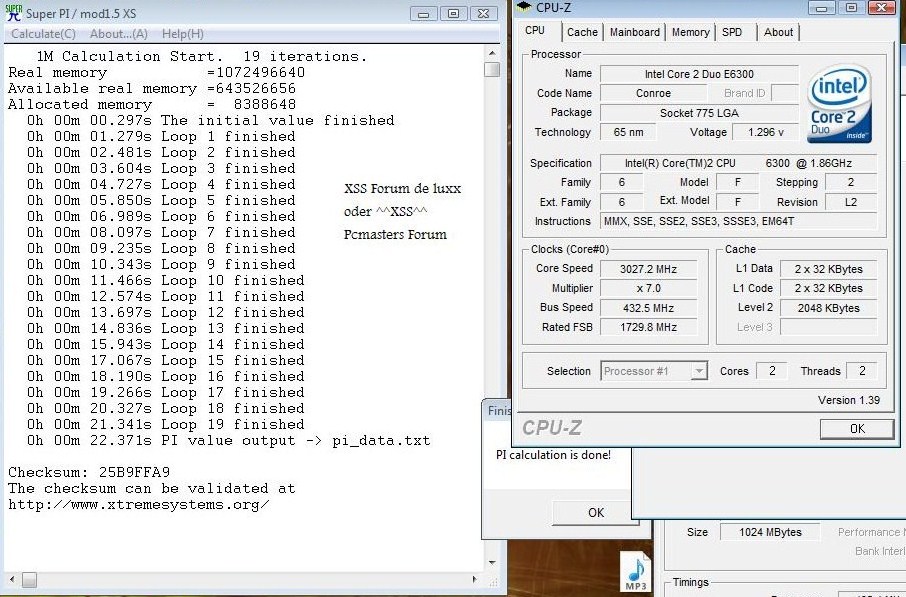This screenshot has width=906, height=597.
Task: Switch to the SPD tab
Action: tap(732, 32)
